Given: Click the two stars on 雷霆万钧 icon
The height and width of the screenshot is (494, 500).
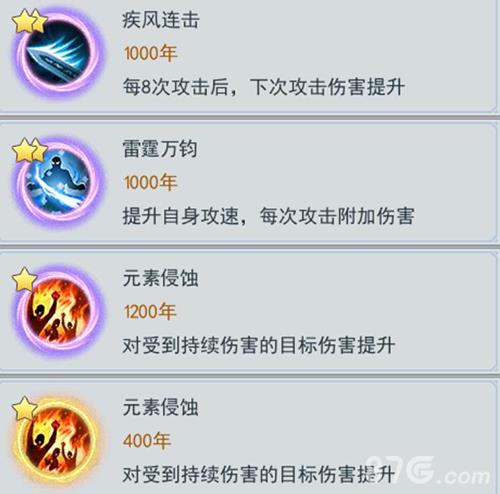Looking at the screenshot, I should [29, 150].
